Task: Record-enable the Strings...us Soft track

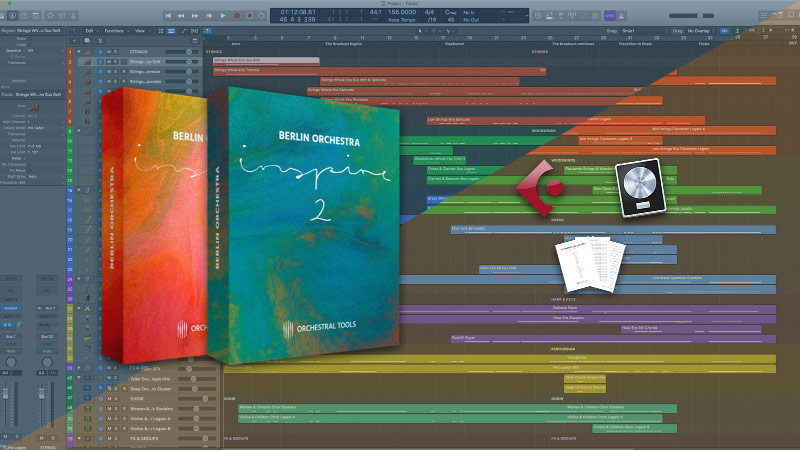Action: click(124, 61)
